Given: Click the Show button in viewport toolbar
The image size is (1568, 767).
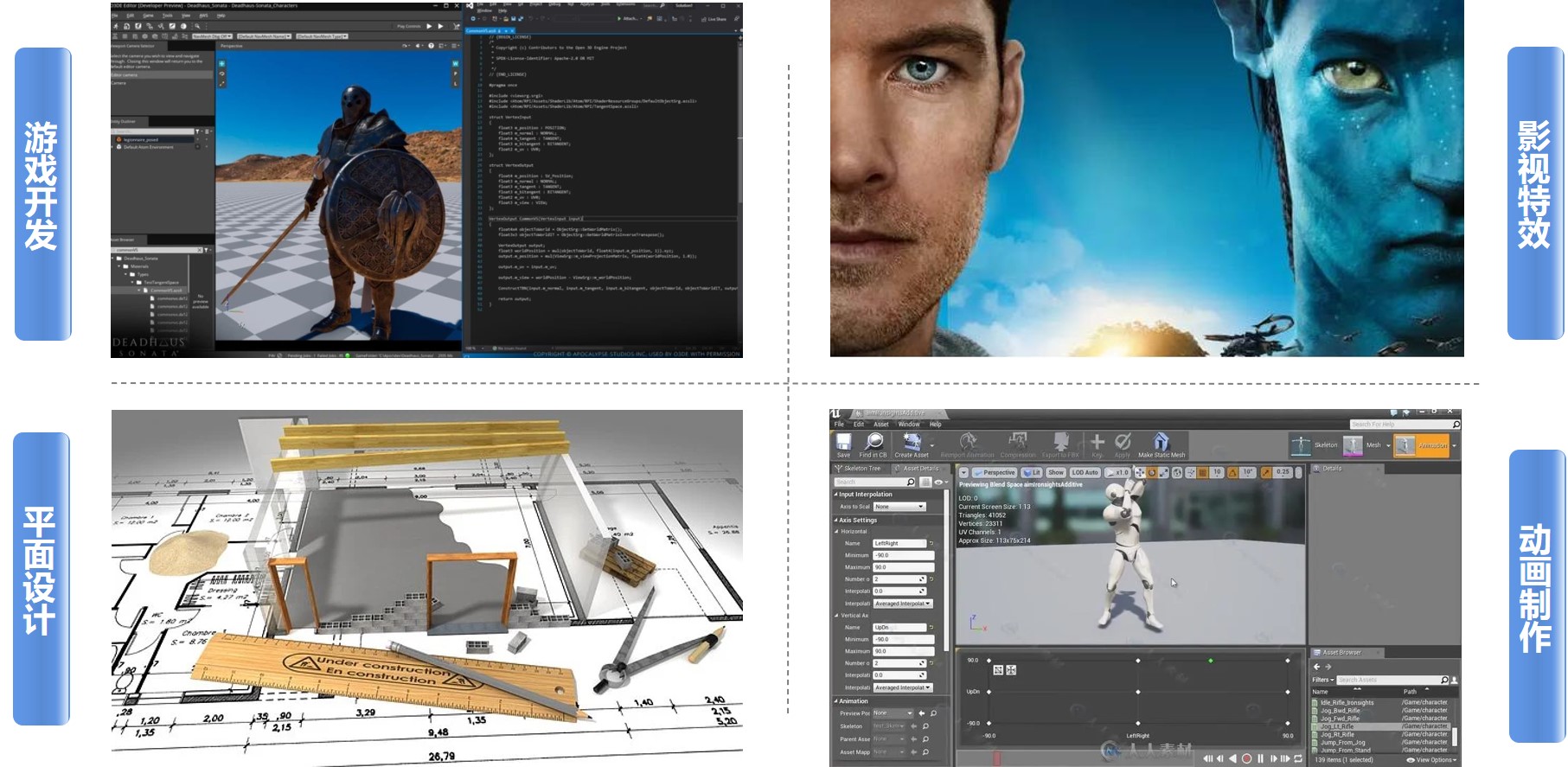Looking at the screenshot, I should (1056, 473).
